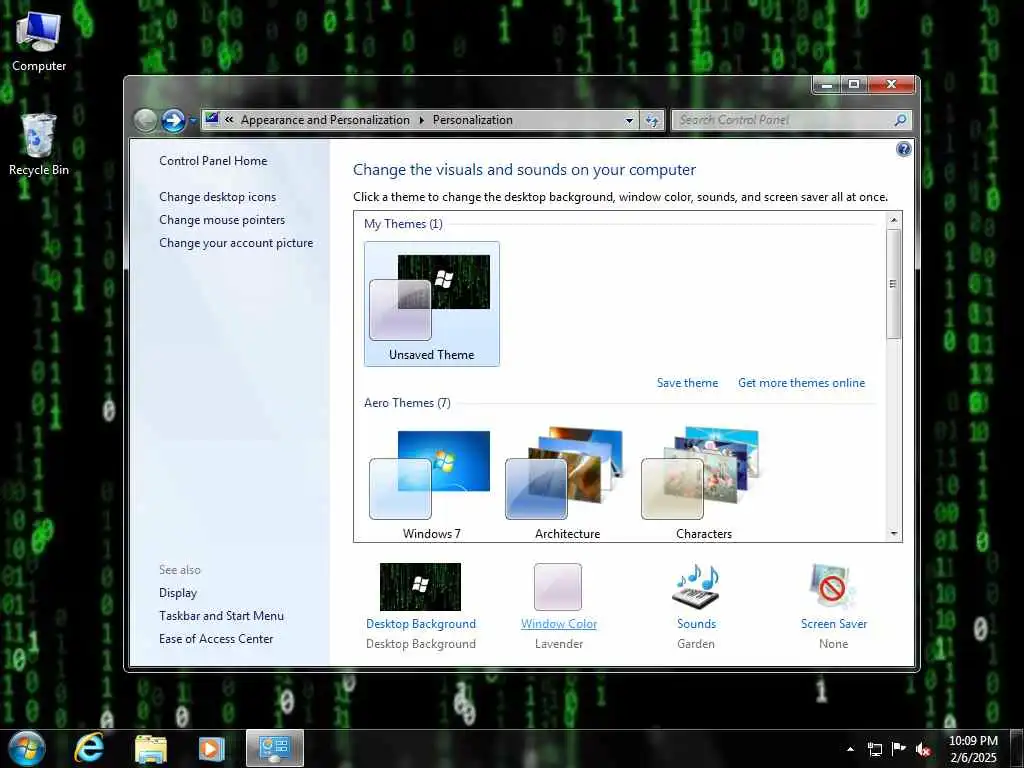The image size is (1024, 768).
Task: Click the Personalization breadcrumb segment
Action: 473,120
